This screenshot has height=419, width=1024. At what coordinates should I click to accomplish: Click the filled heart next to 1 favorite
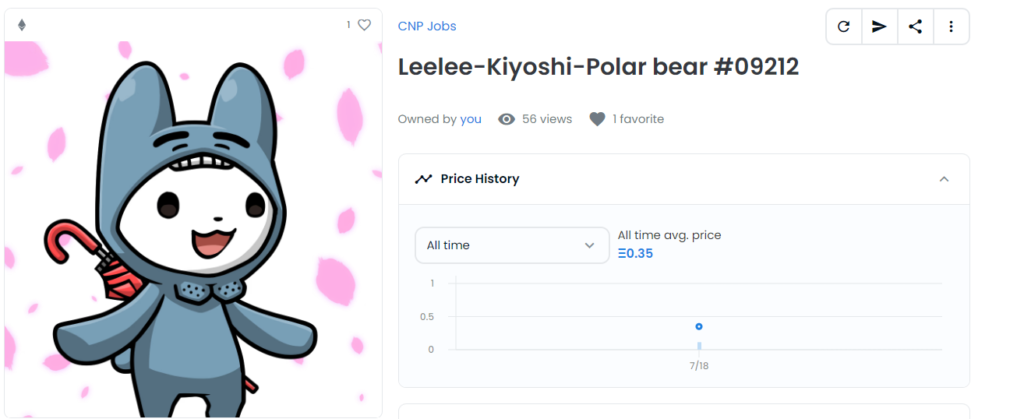[597, 119]
